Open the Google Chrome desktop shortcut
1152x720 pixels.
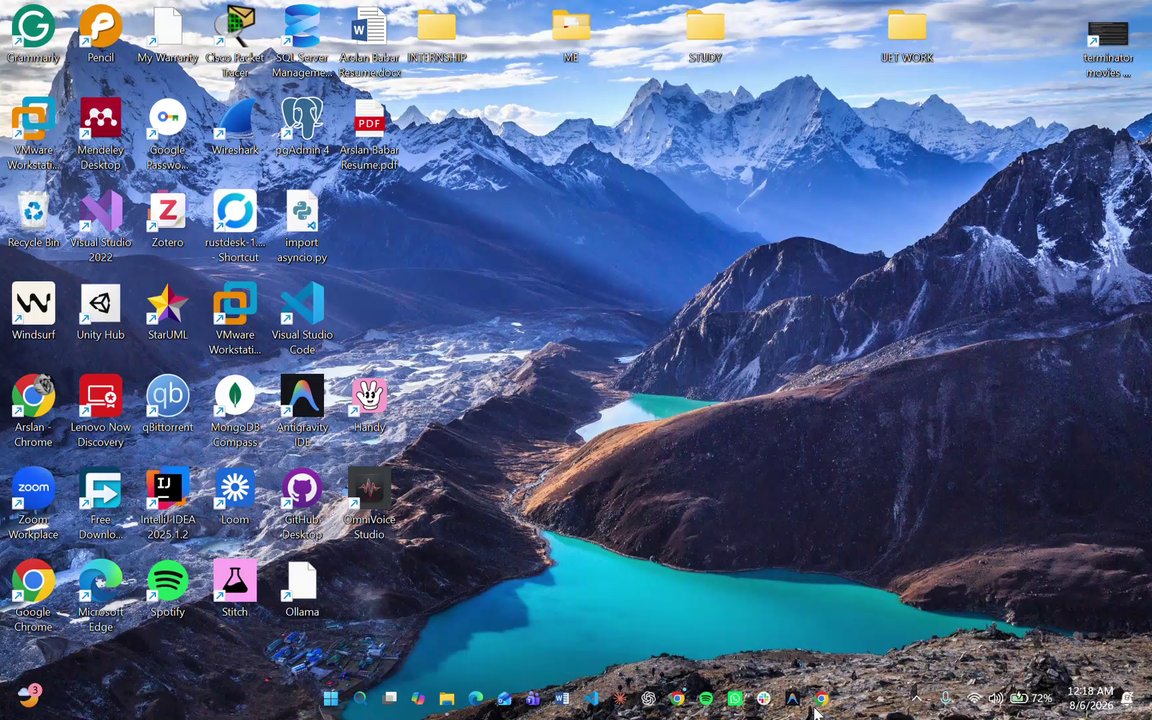click(x=33, y=580)
